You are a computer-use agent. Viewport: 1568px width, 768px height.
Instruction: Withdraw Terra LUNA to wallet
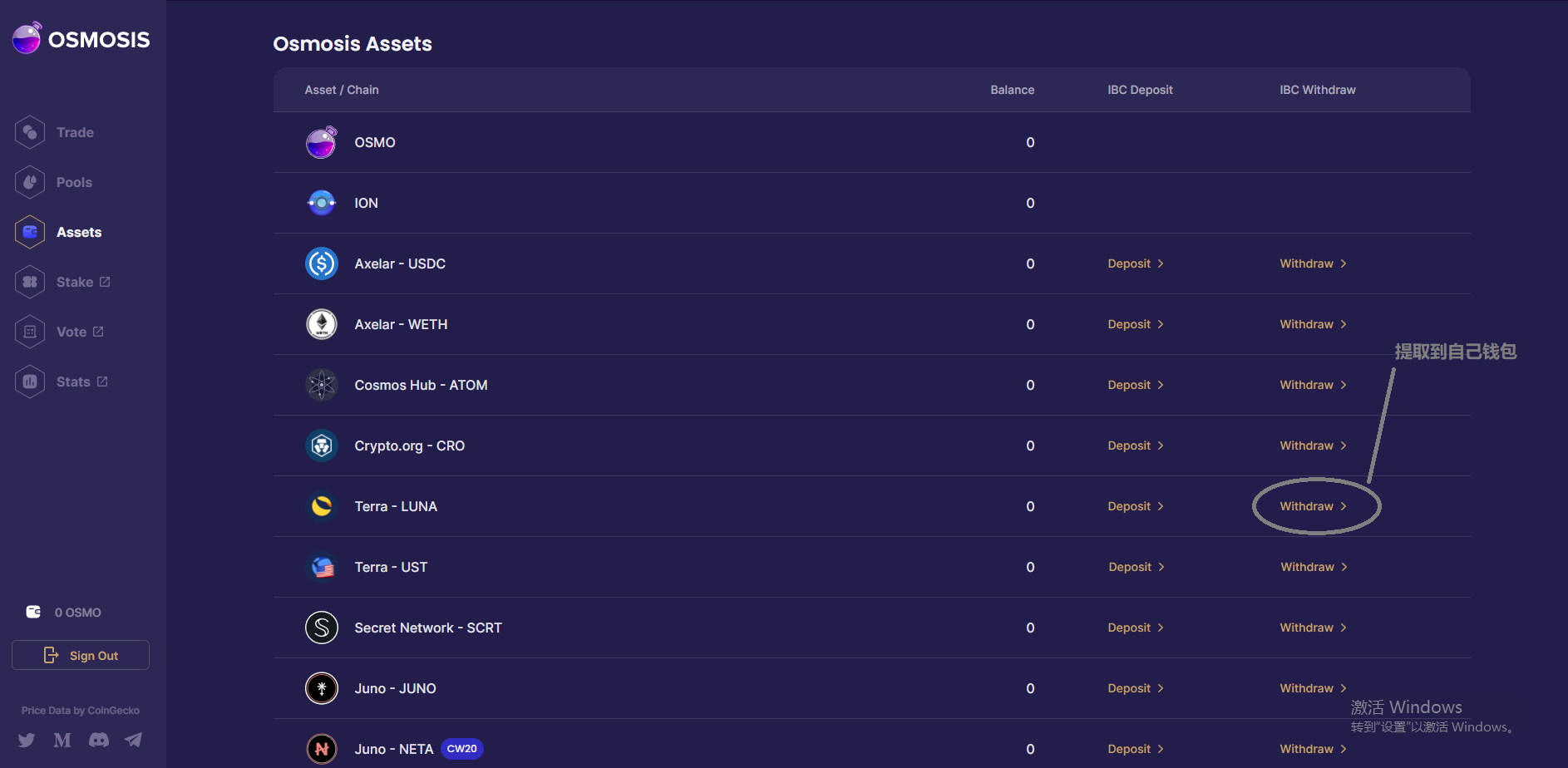pyautogui.click(x=1313, y=506)
